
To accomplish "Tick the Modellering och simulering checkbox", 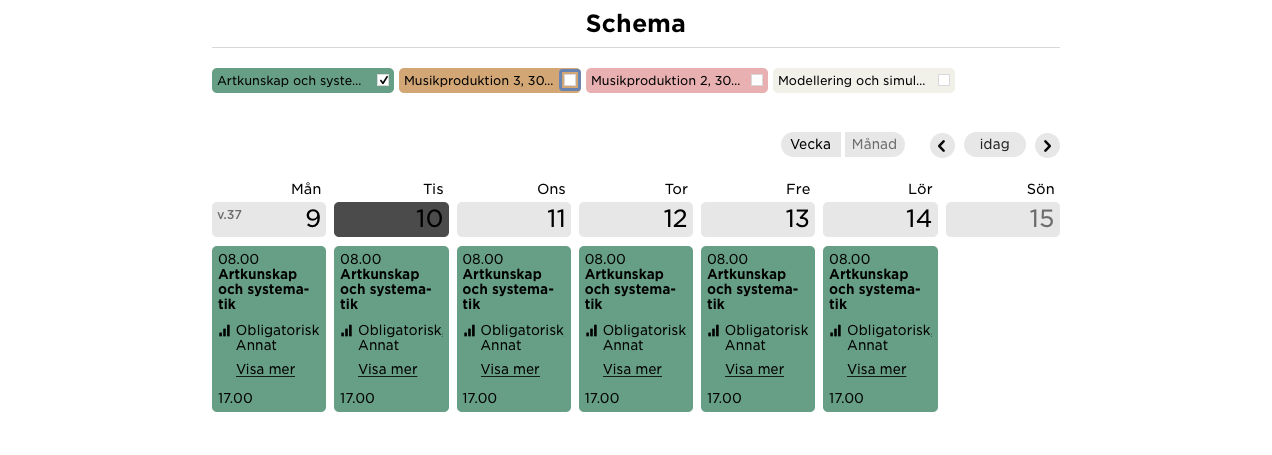I will click(944, 80).
